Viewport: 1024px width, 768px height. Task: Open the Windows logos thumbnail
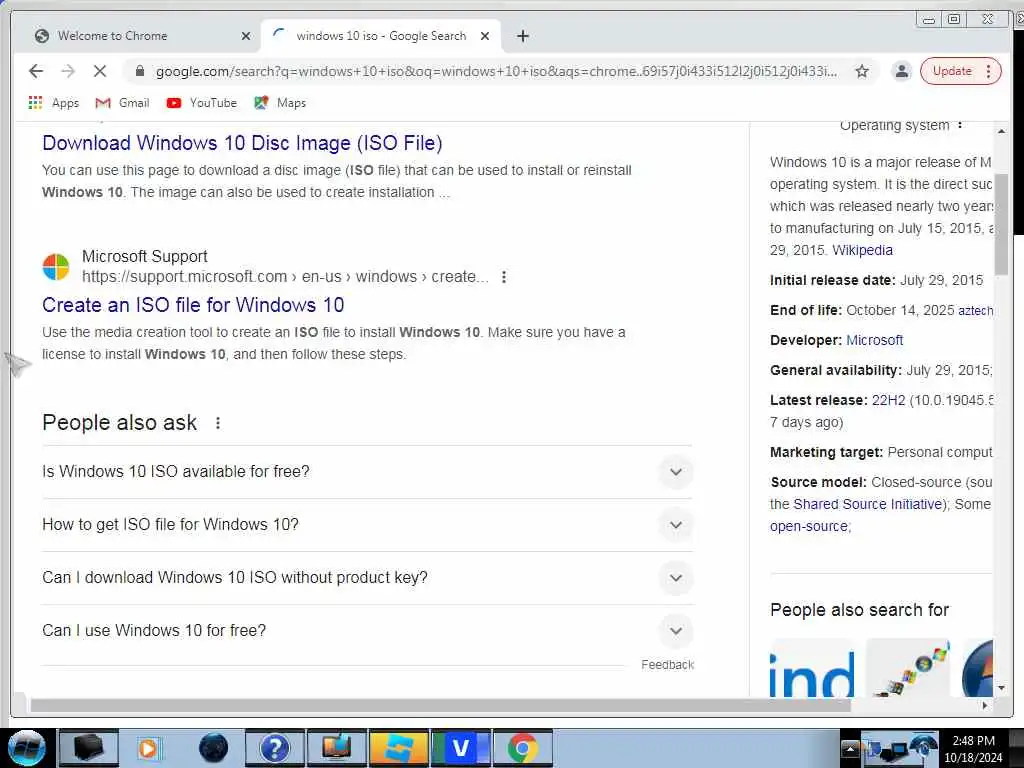pyautogui.click(x=908, y=667)
